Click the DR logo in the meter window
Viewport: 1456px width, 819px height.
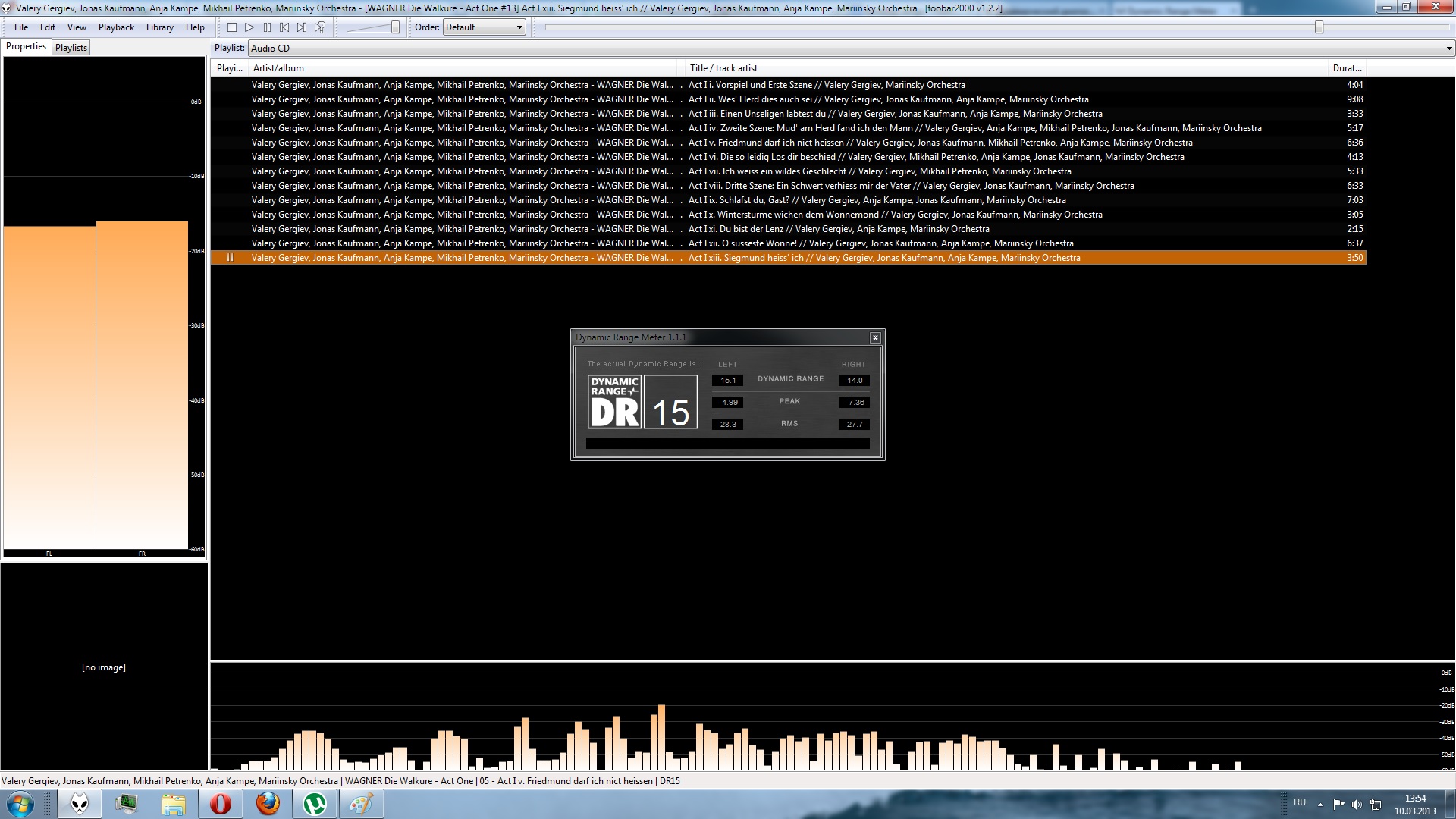614,402
